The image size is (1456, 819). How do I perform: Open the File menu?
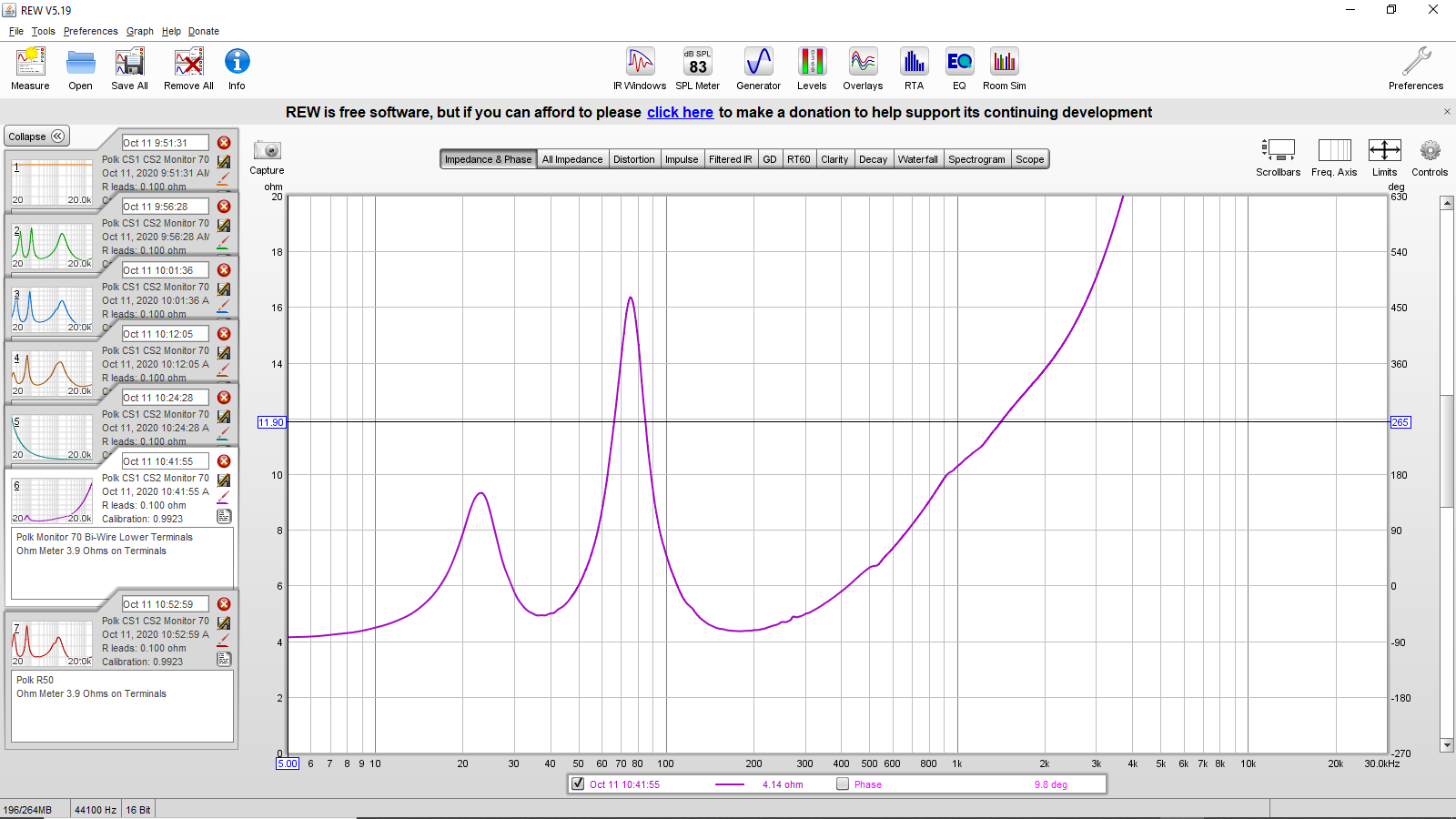16,31
